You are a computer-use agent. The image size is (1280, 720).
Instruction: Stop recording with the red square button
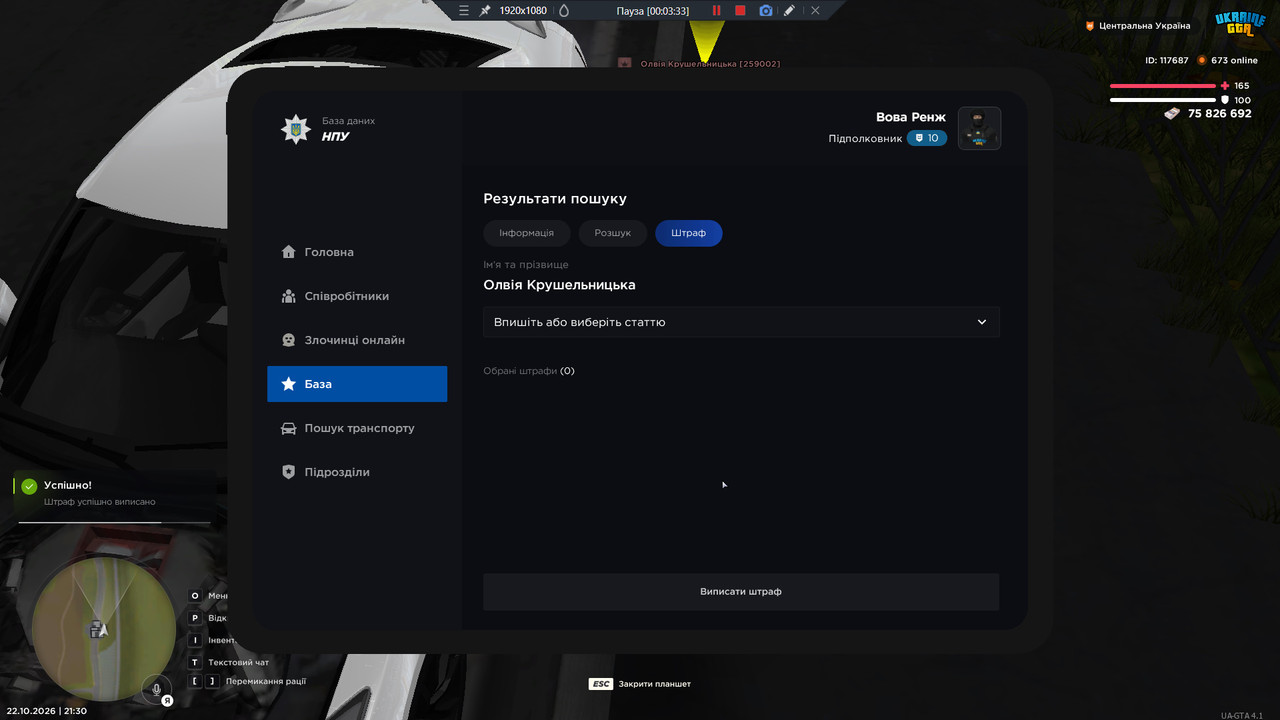click(740, 10)
